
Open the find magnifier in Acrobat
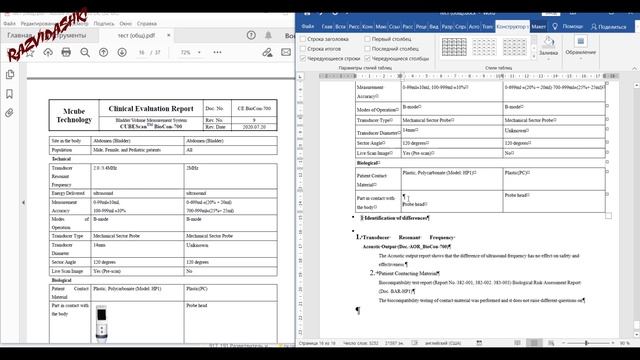tap(85, 52)
